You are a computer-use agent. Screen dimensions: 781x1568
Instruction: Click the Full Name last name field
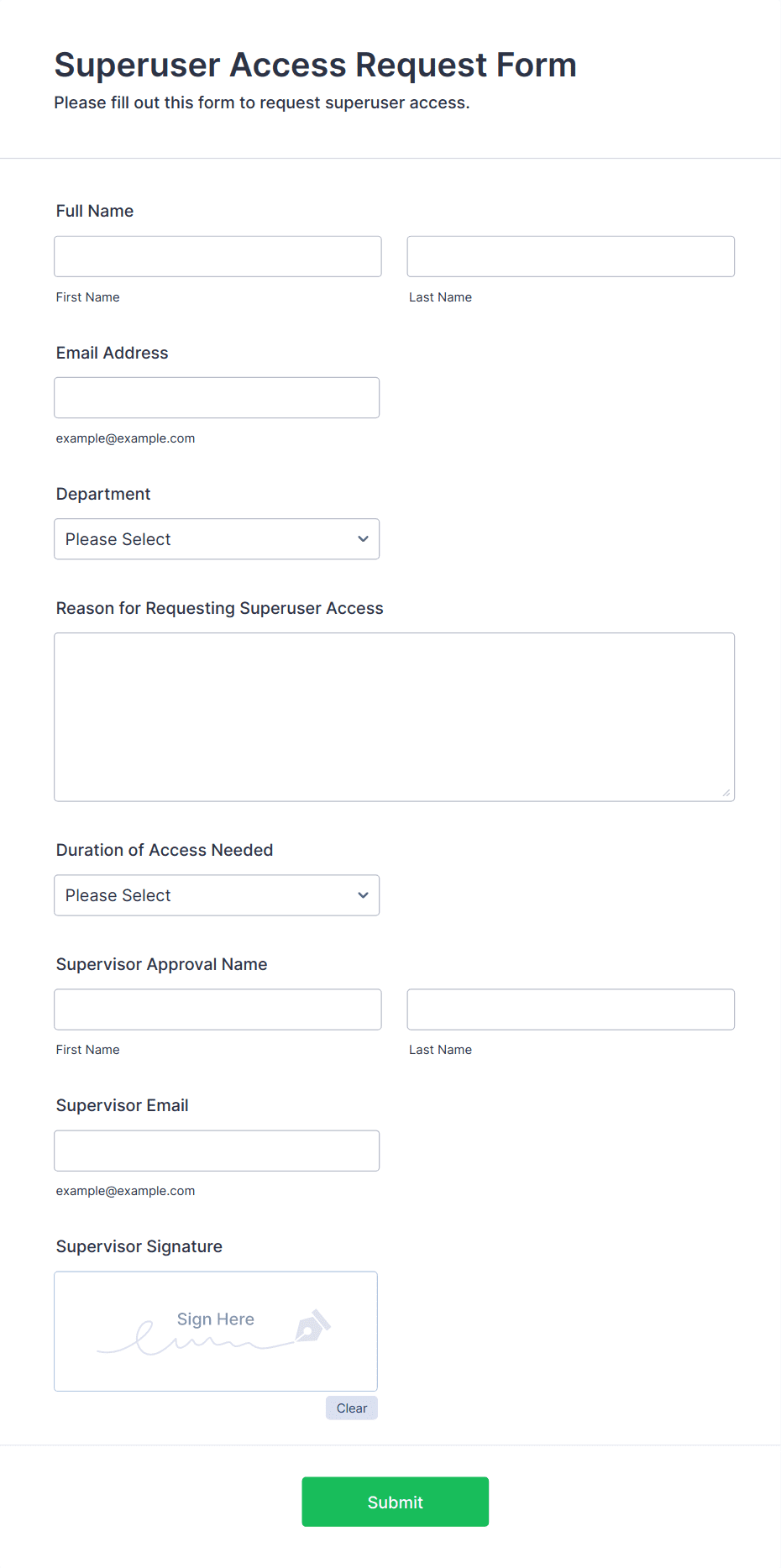click(x=570, y=256)
